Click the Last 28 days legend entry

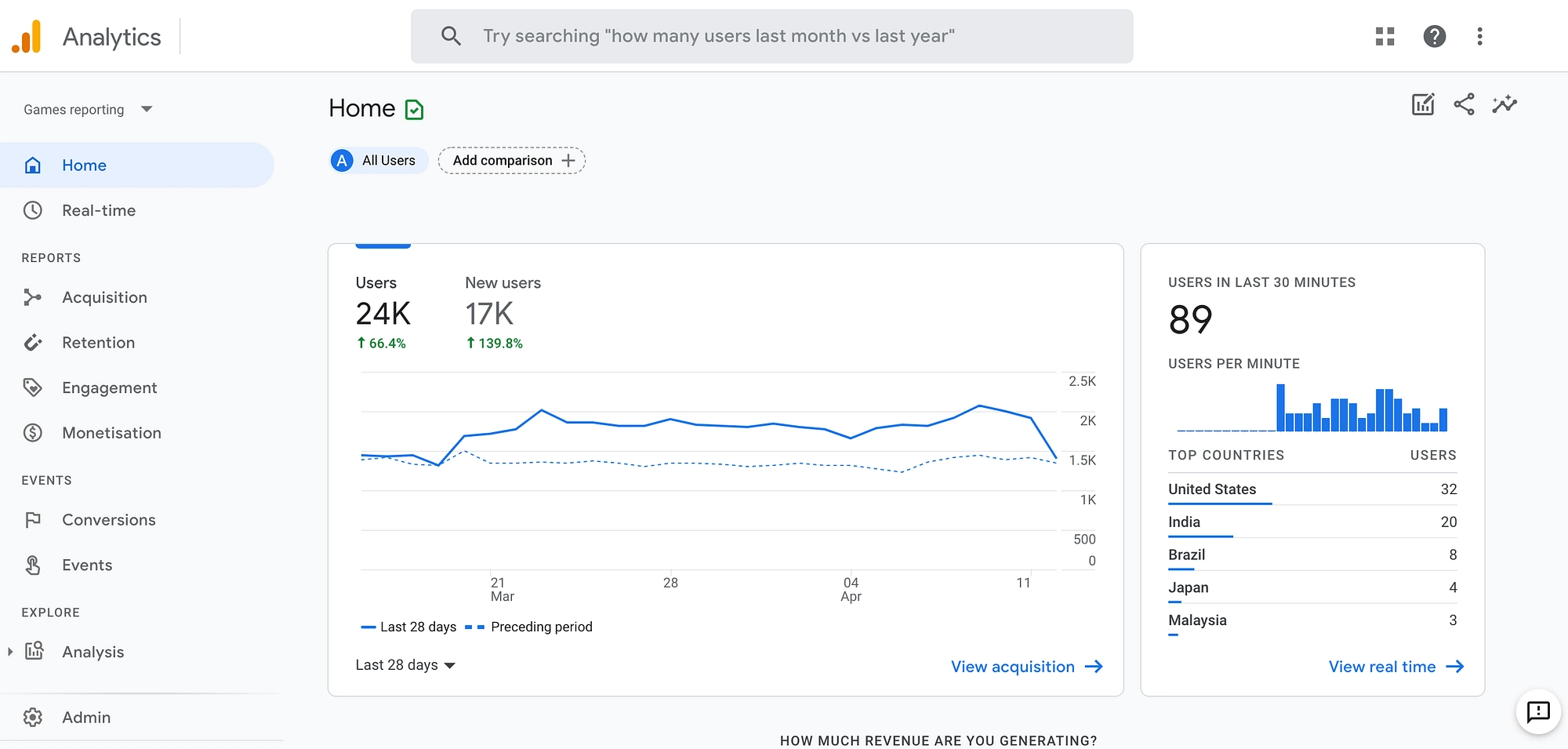tap(408, 627)
